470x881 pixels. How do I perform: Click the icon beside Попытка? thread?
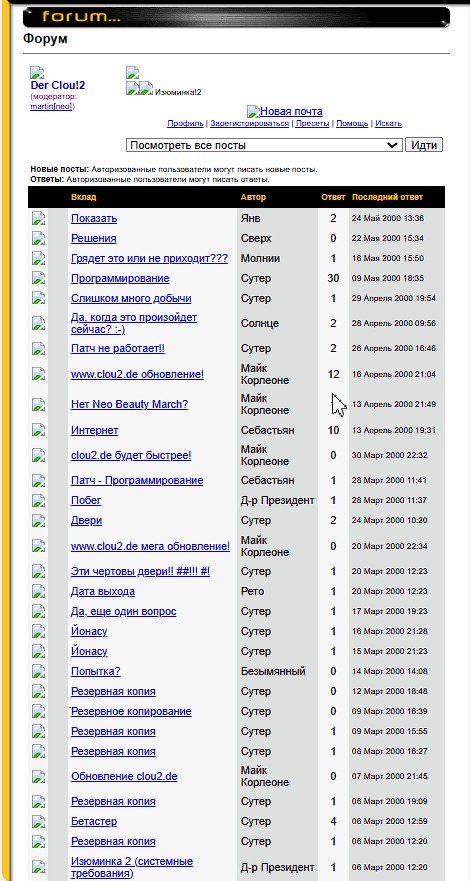pos(38,671)
